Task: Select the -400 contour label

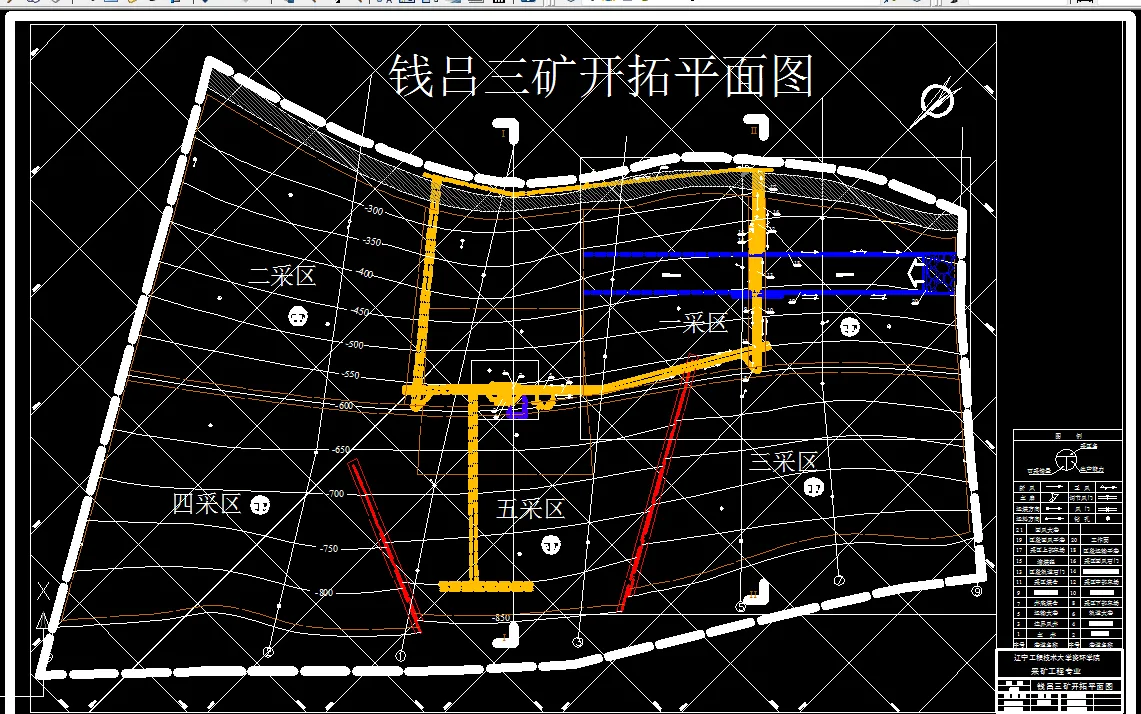Action: tap(363, 273)
